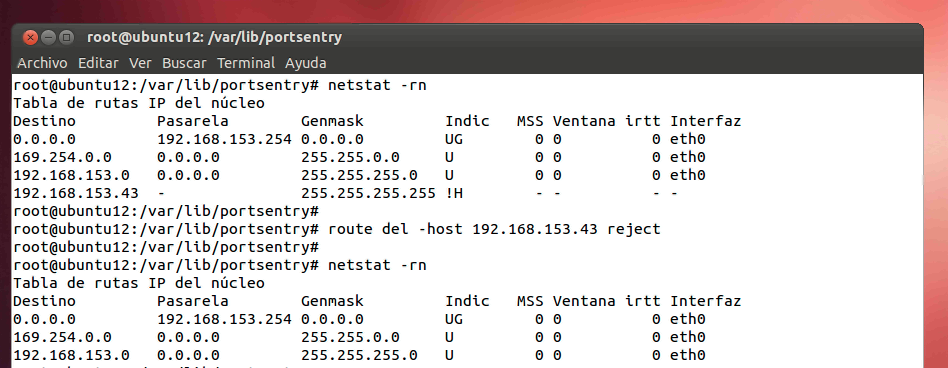Click the window title root@ubuntu12: /var/lib/portsentry
This screenshot has height=368, width=948.
tap(215, 37)
